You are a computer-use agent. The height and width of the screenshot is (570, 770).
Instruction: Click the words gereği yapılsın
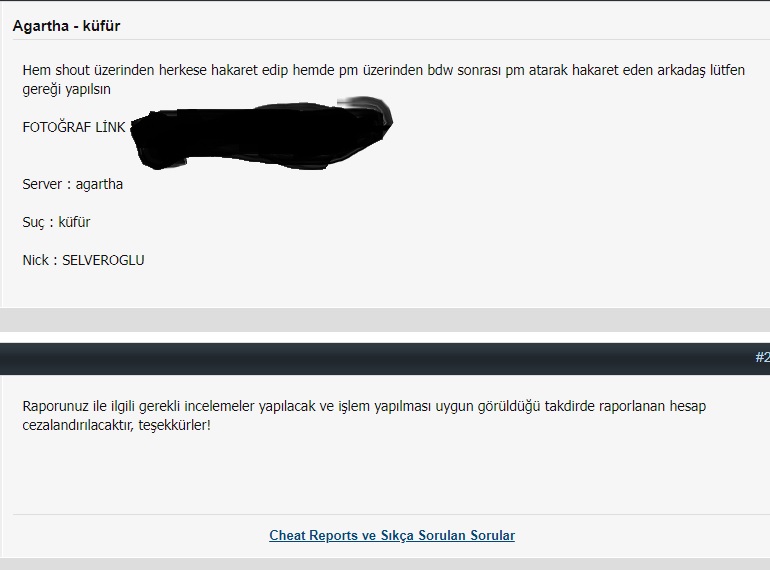(66, 89)
